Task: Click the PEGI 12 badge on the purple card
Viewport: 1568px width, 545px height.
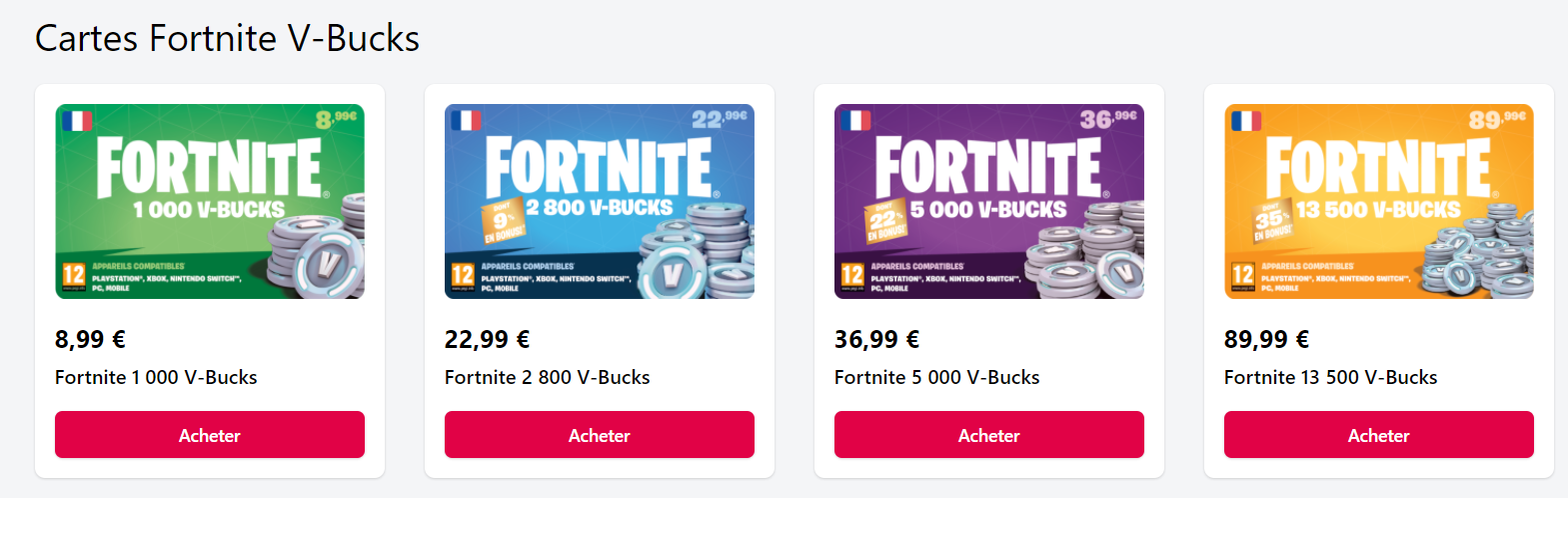Action: point(852,276)
